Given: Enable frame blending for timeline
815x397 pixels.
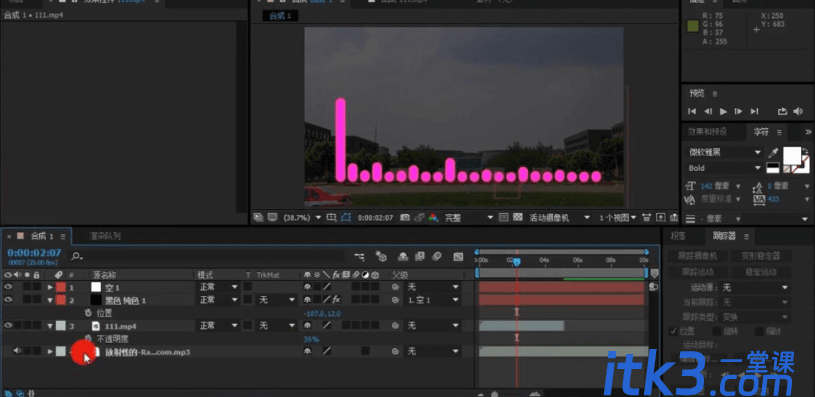Looking at the screenshot, I should pos(420,256).
